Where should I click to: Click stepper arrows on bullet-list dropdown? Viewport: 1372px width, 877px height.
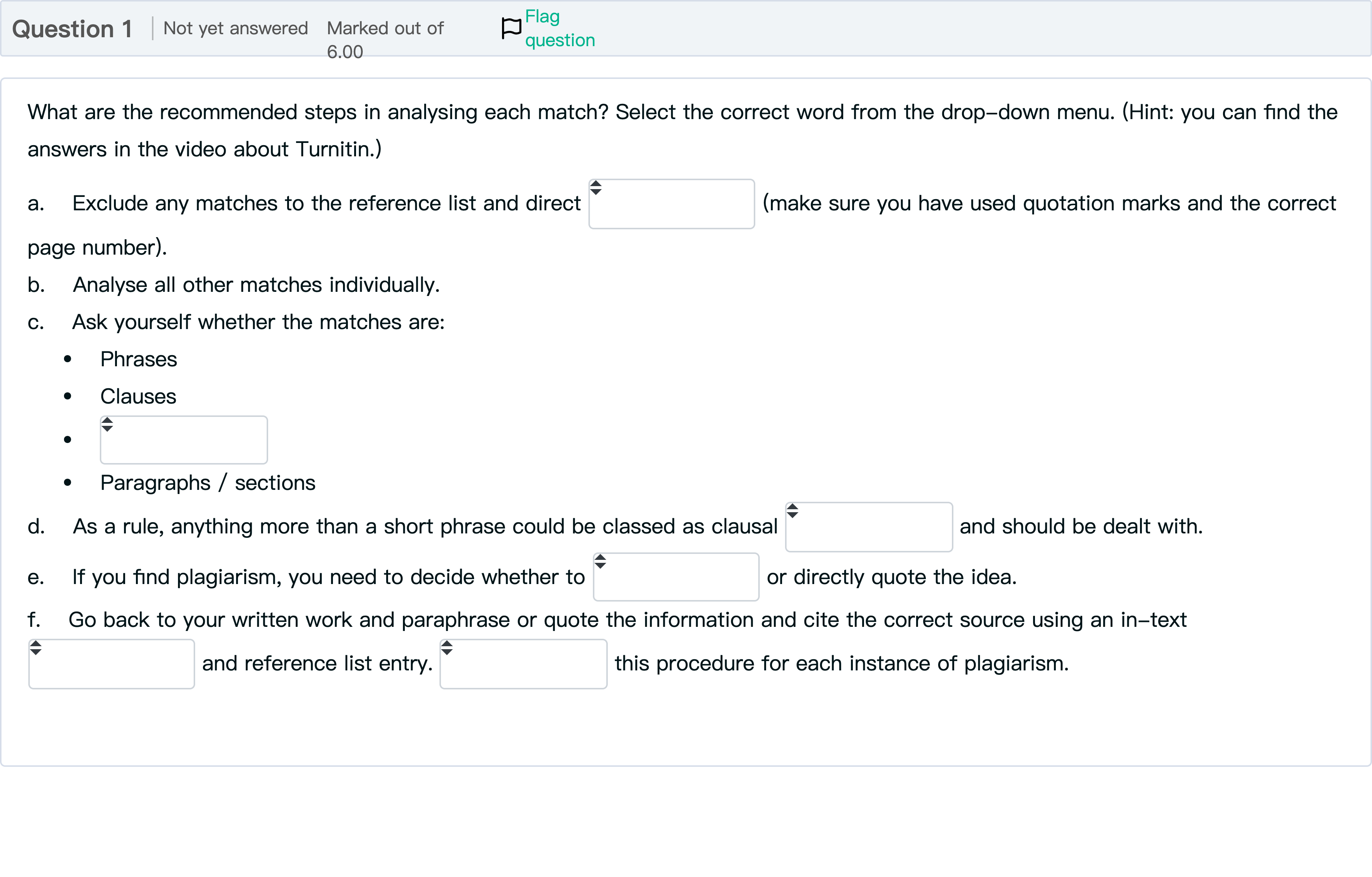click(107, 424)
